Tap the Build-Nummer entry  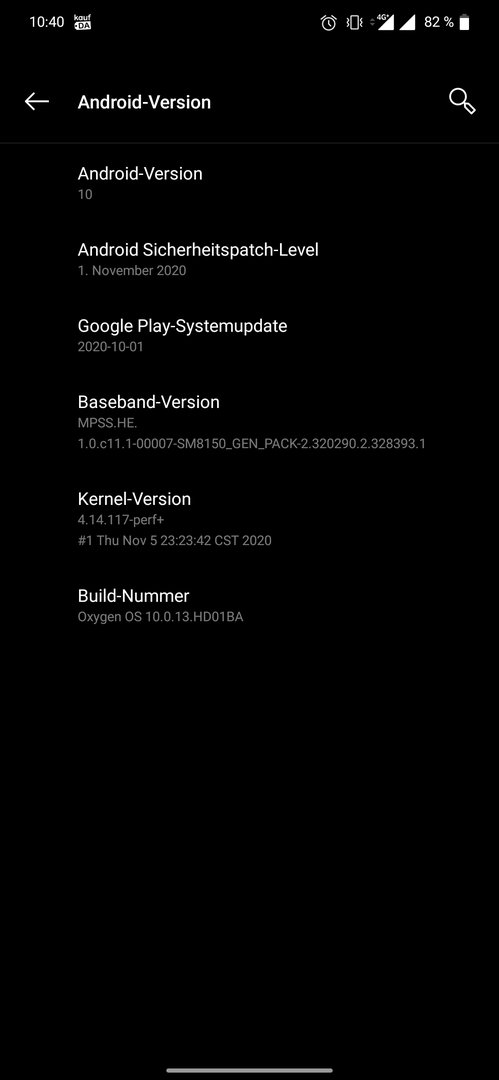click(x=250, y=605)
